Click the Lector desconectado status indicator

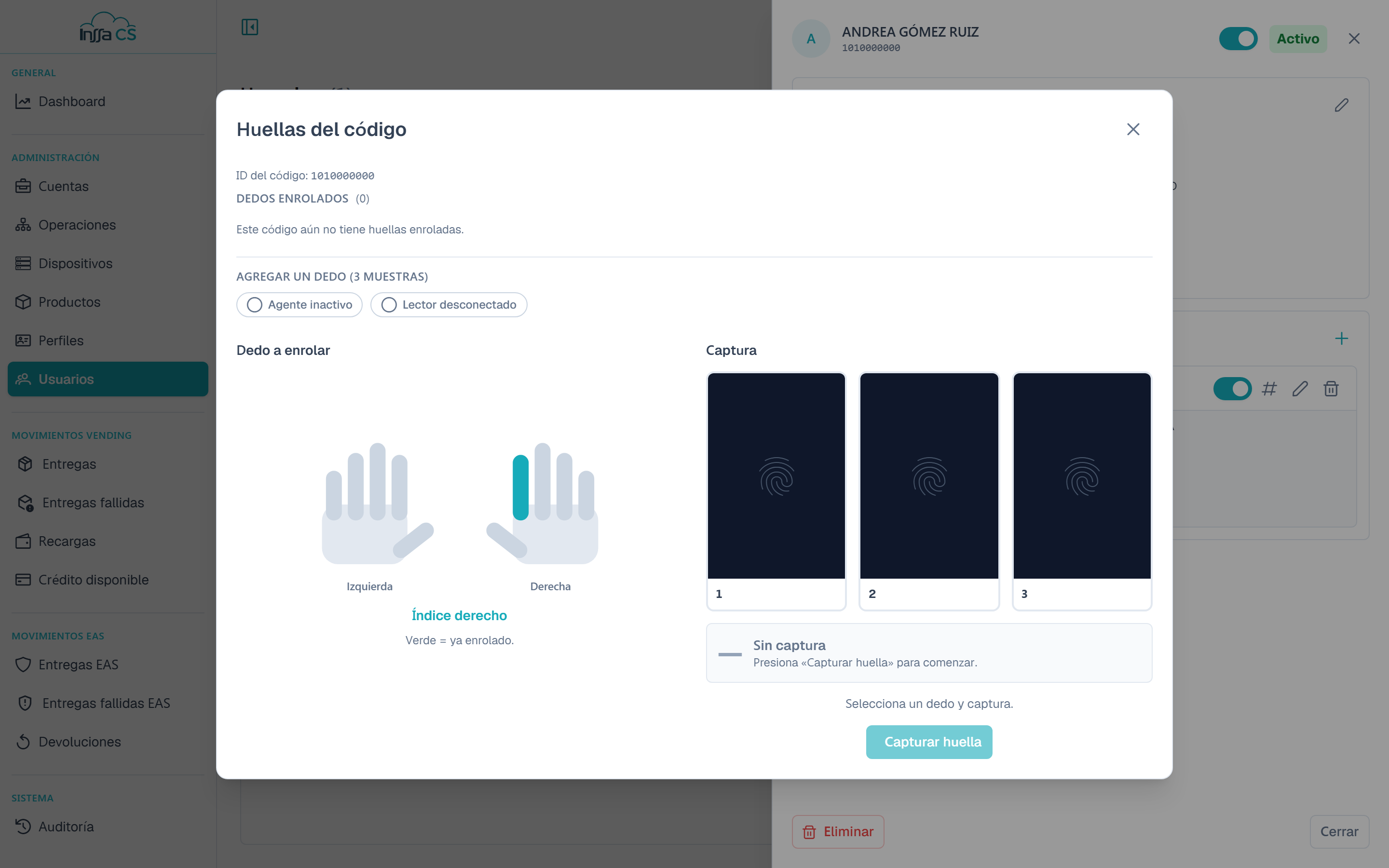[x=449, y=305]
